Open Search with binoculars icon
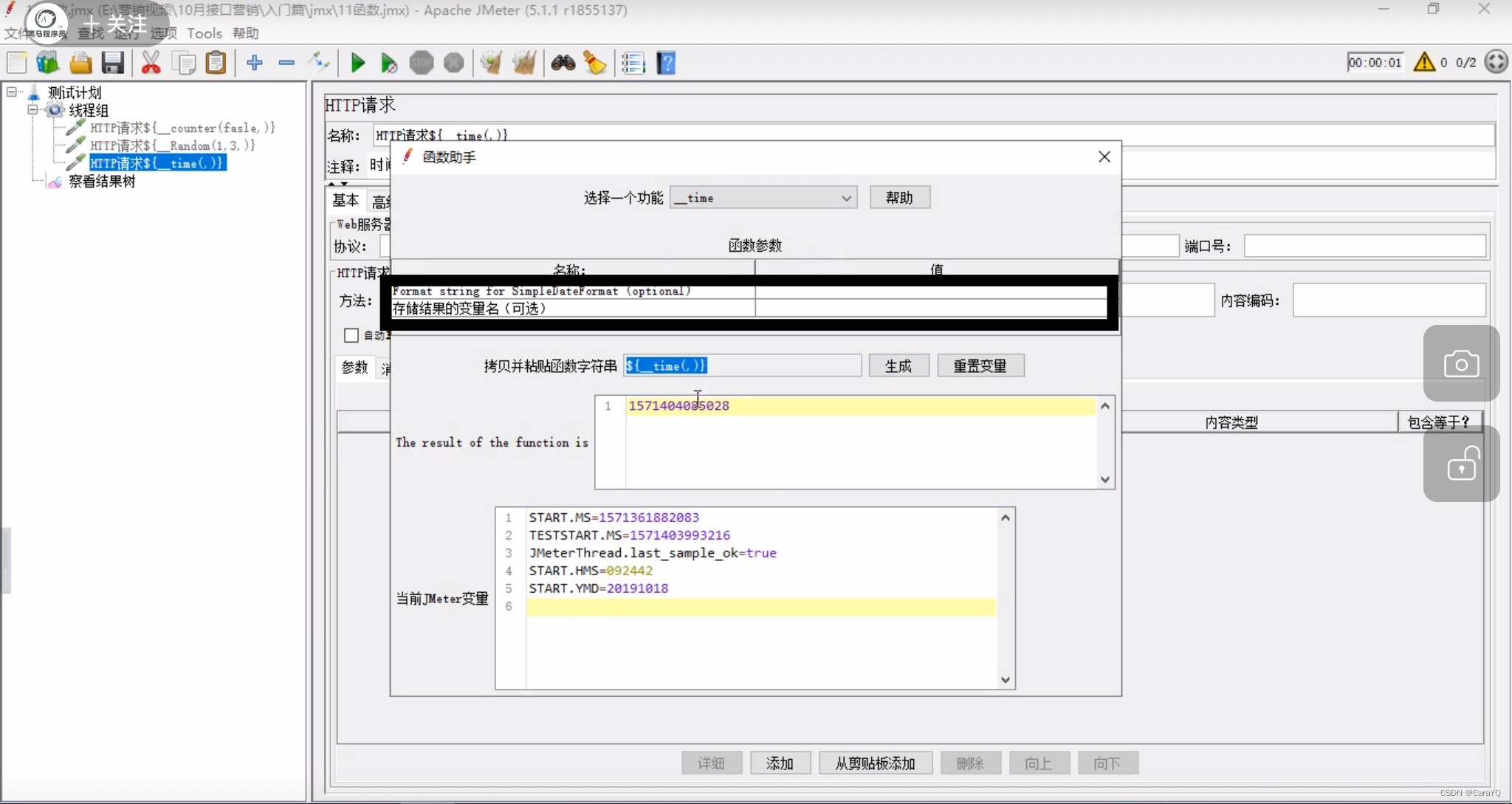This screenshot has width=1512, height=804. [x=563, y=63]
